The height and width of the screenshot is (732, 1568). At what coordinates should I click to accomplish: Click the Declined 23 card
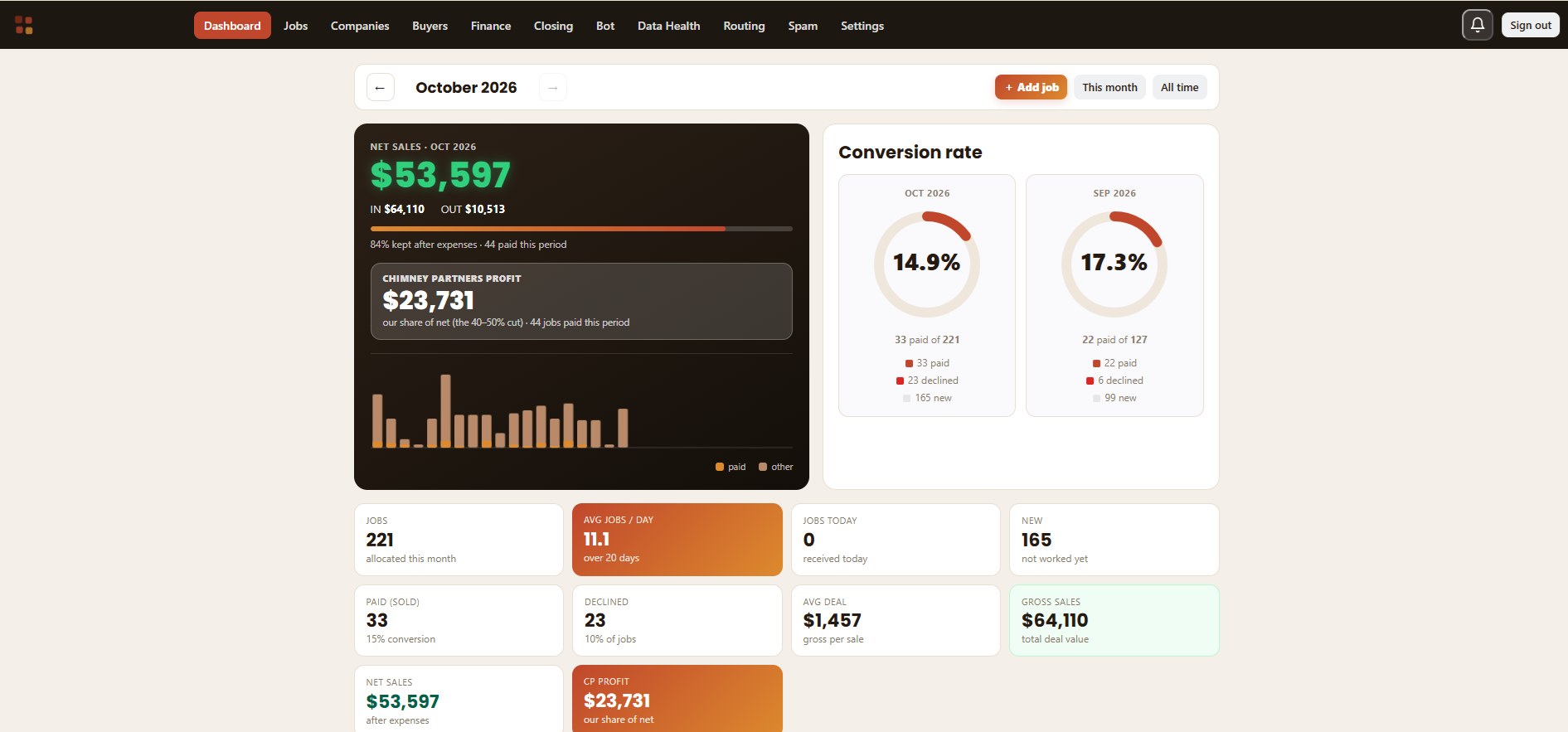click(677, 620)
